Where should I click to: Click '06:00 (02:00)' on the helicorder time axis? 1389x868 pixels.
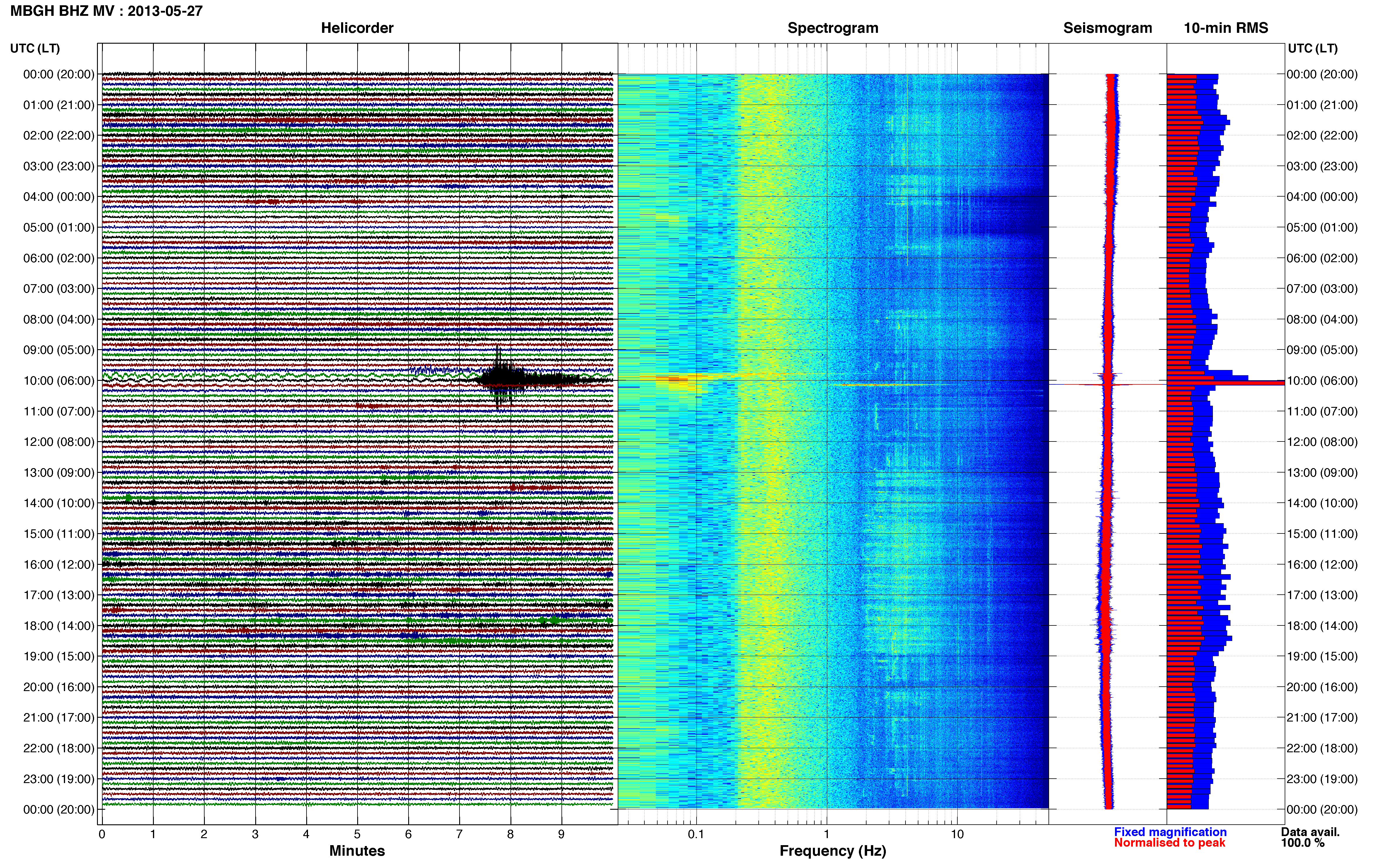click(x=59, y=258)
